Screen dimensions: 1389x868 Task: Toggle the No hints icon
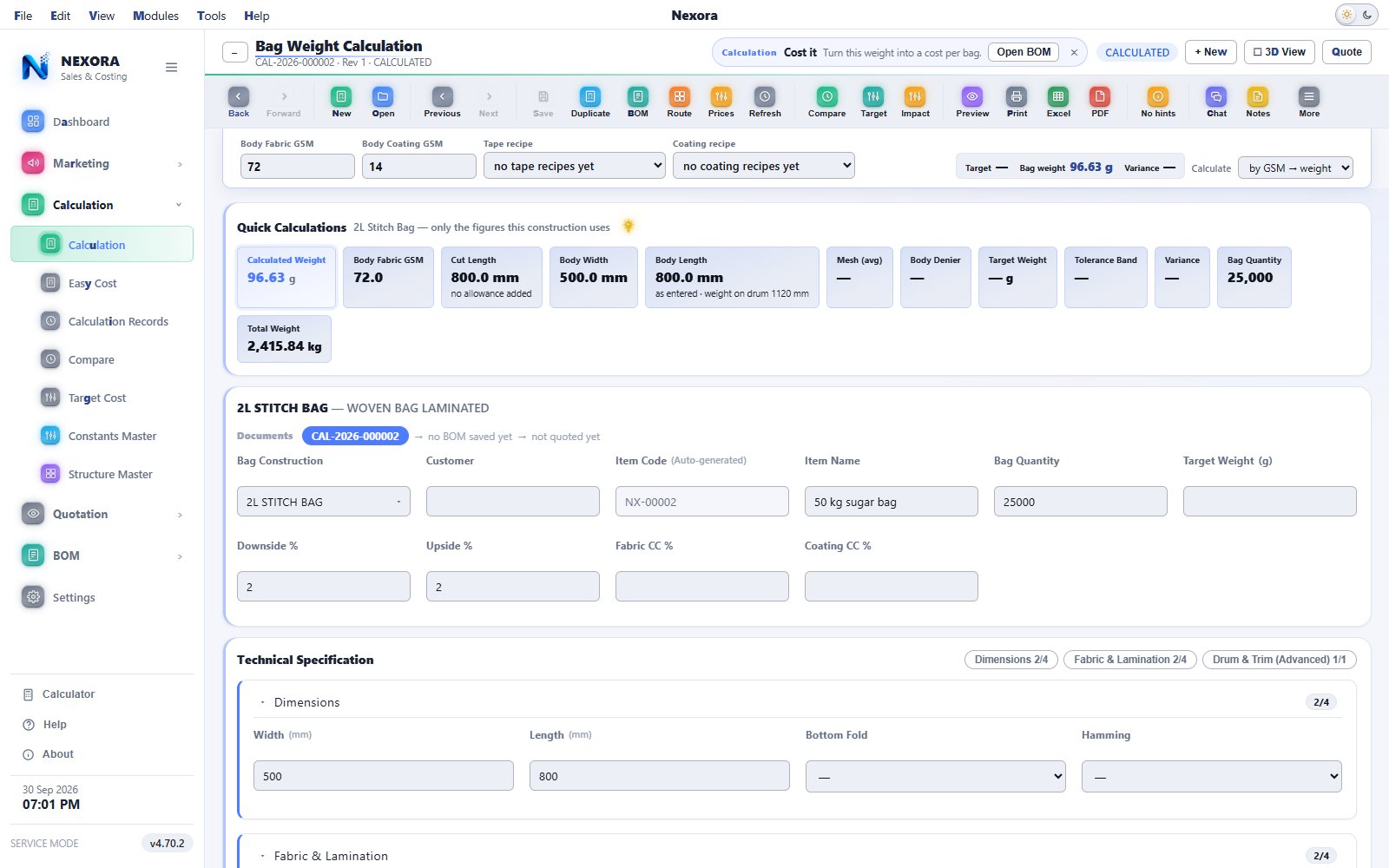click(x=1158, y=102)
